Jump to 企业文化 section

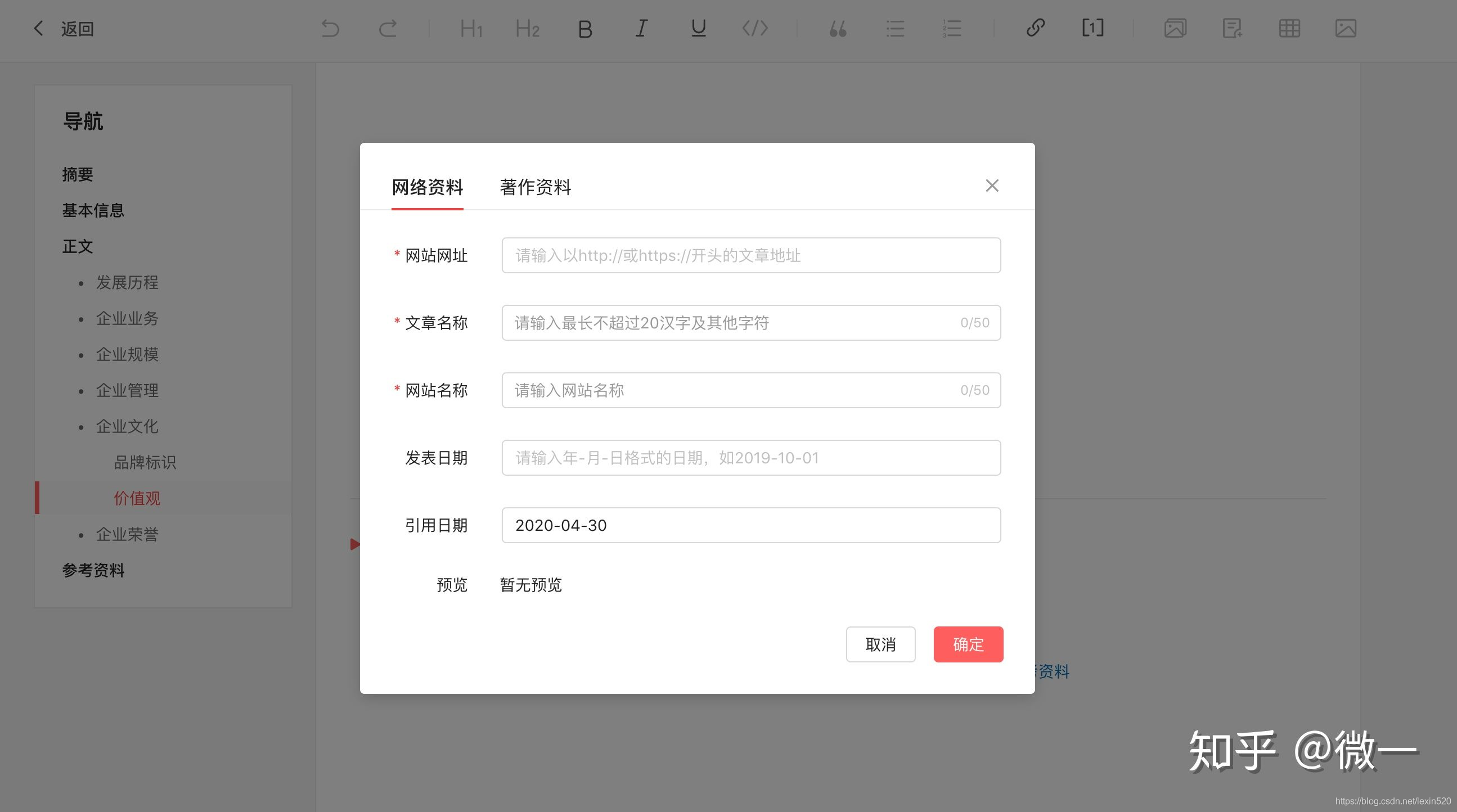tap(127, 426)
